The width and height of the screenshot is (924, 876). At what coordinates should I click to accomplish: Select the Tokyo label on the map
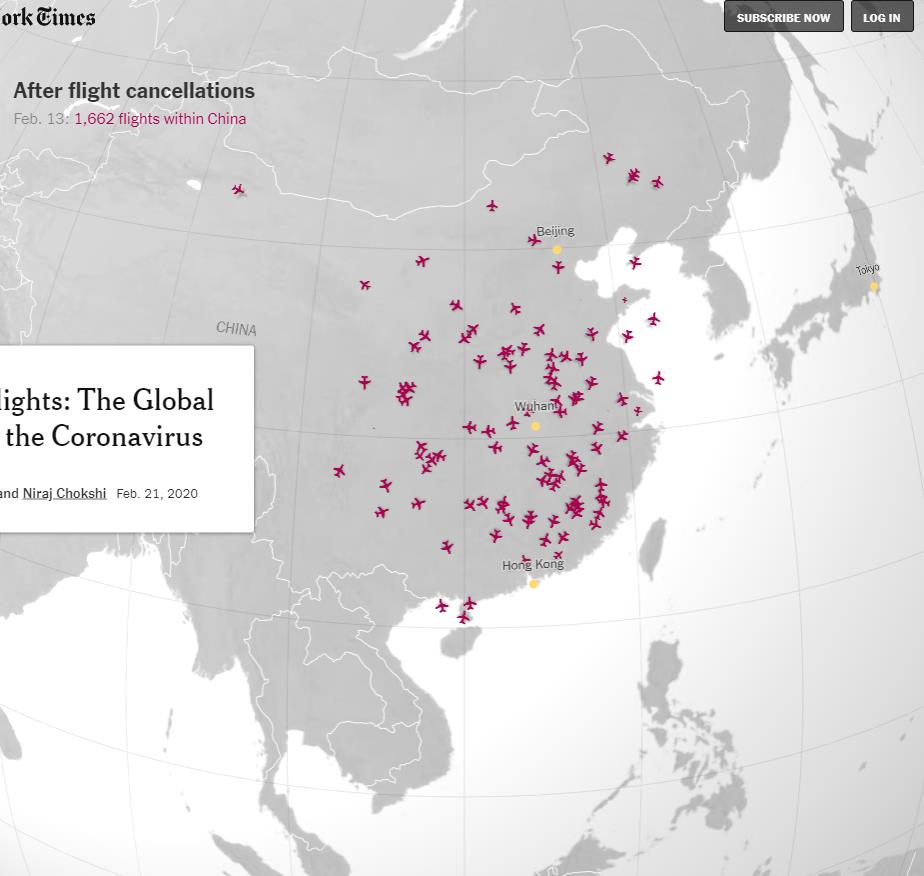pyautogui.click(x=867, y=270)
